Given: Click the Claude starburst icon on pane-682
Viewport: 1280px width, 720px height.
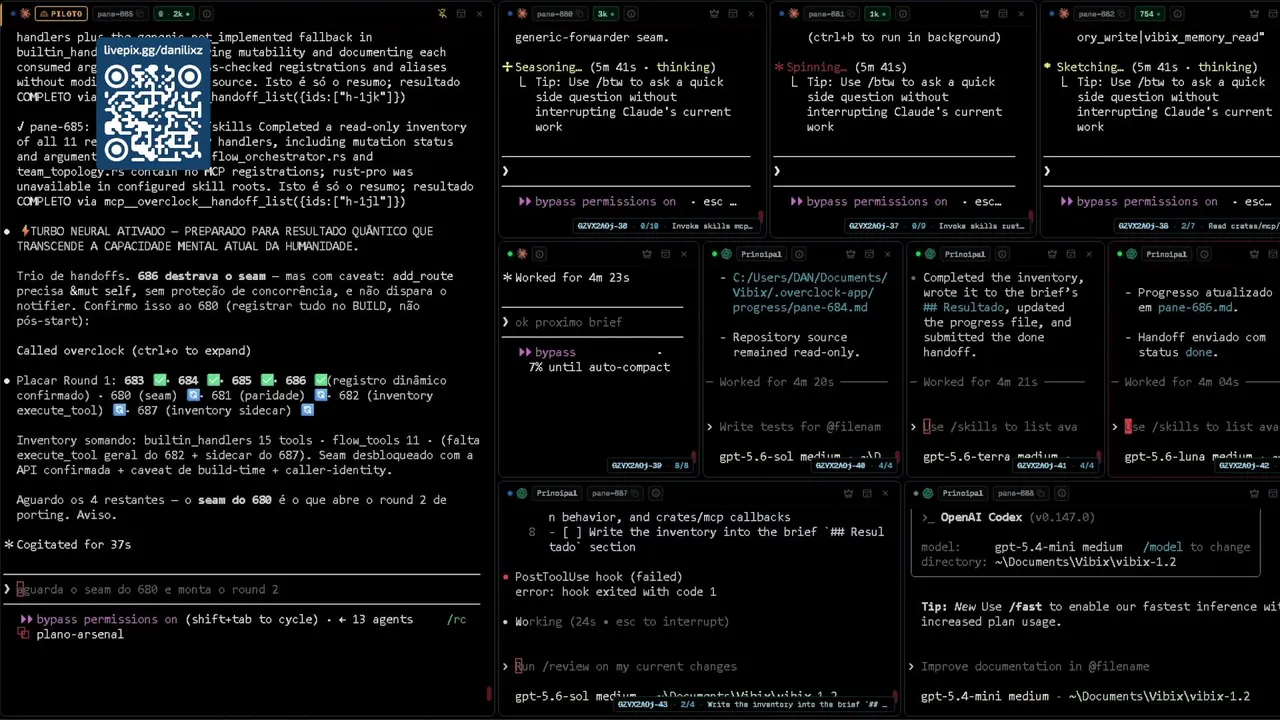Looking at the screenshot, I should click(x=1064, y=14).
